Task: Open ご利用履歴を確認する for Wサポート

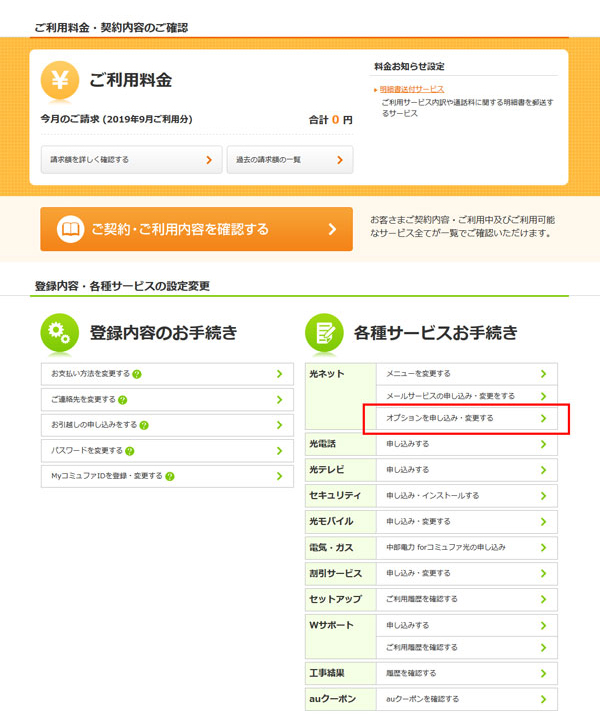Action: tap(467, 647)
